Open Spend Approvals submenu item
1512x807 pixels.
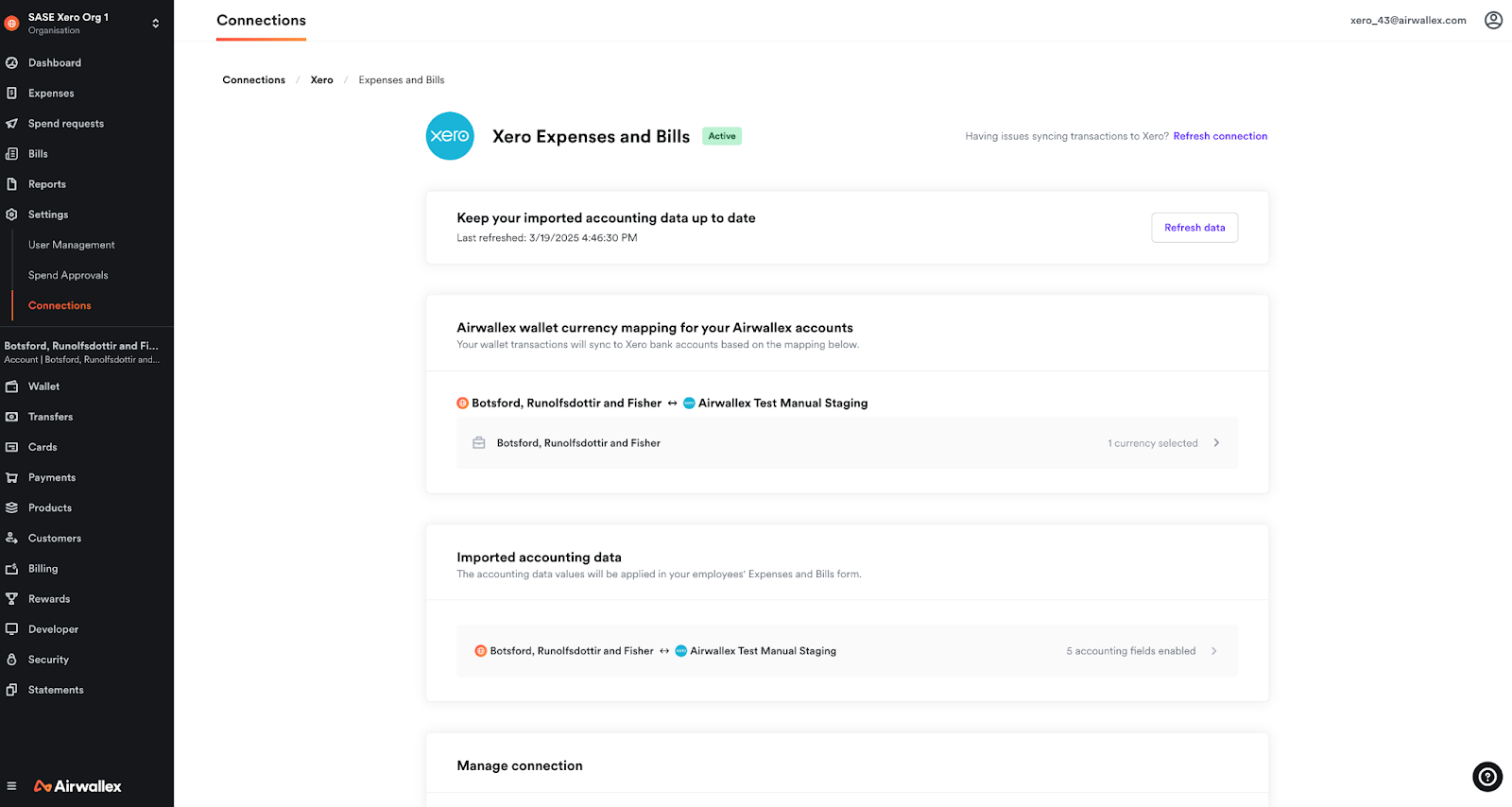tap(68, 275)
